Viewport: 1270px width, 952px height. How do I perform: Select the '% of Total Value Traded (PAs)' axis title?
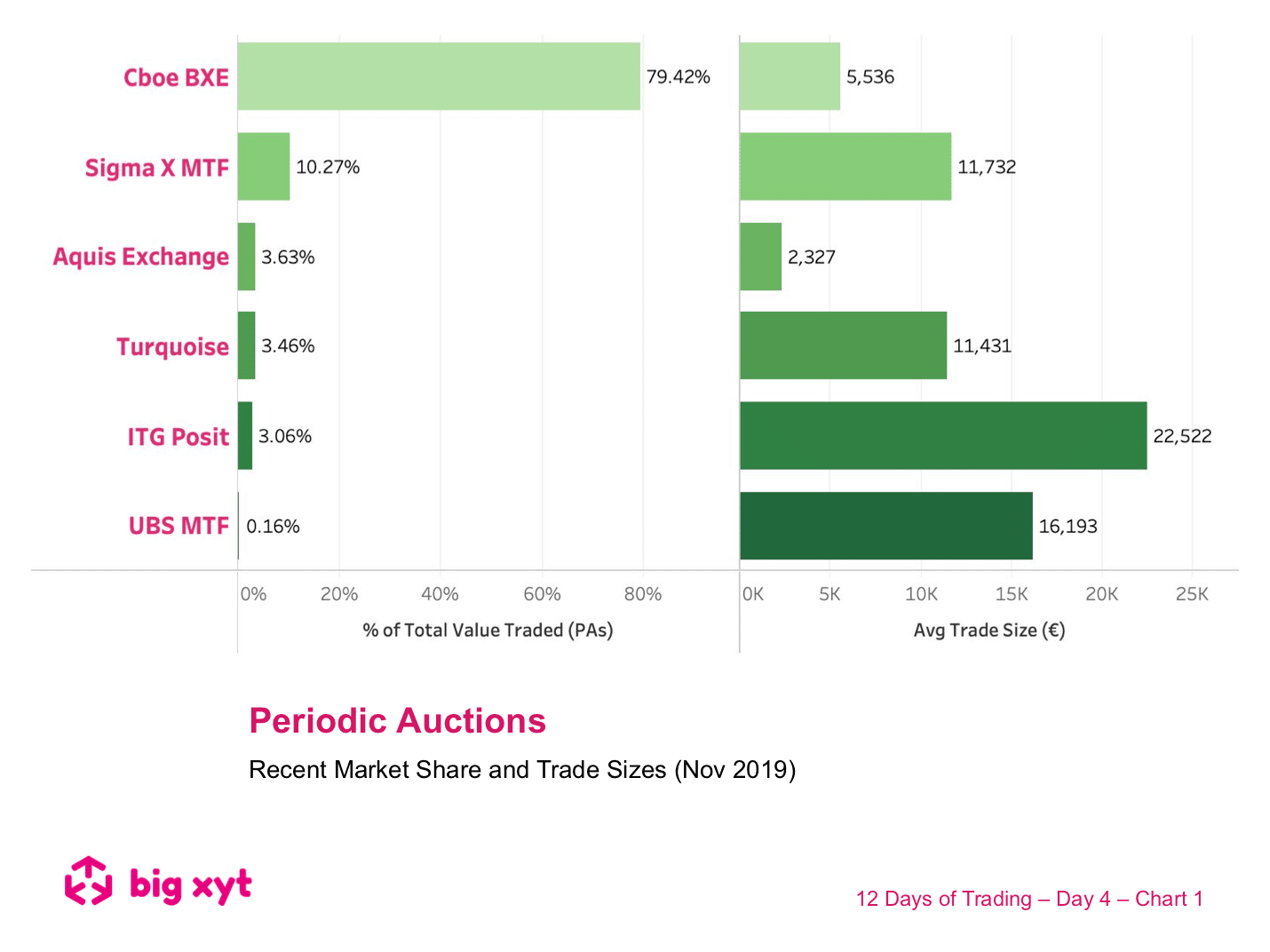tap(488, 631)
